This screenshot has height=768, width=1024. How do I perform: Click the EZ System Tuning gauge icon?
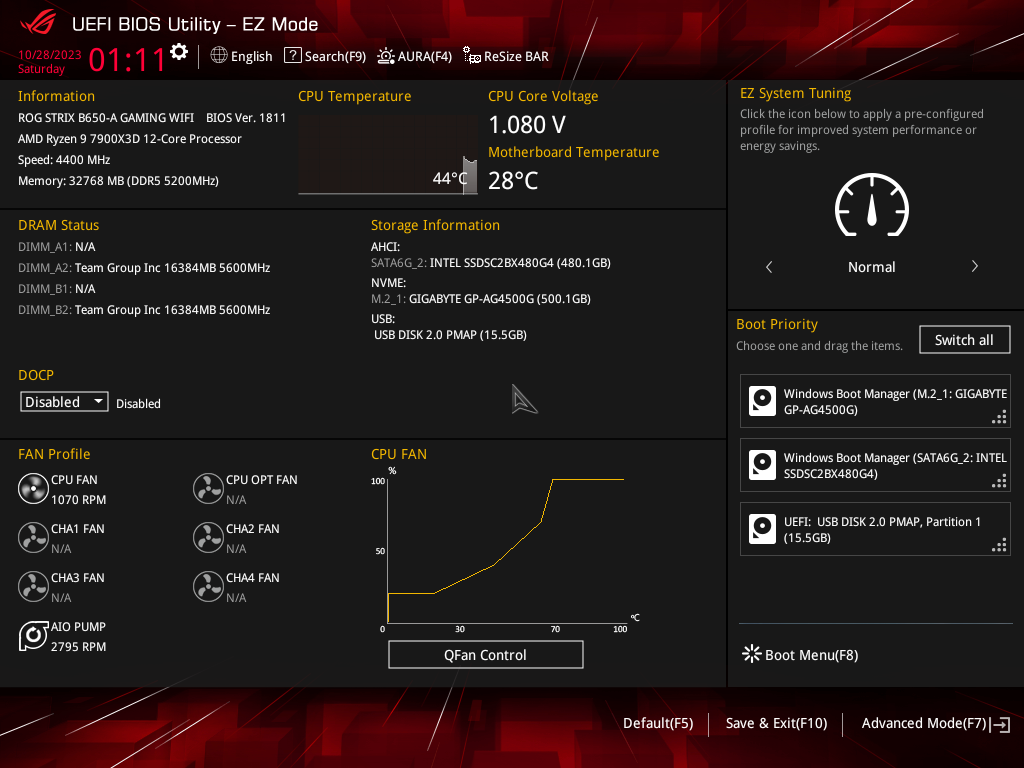(x=872, y=205)
